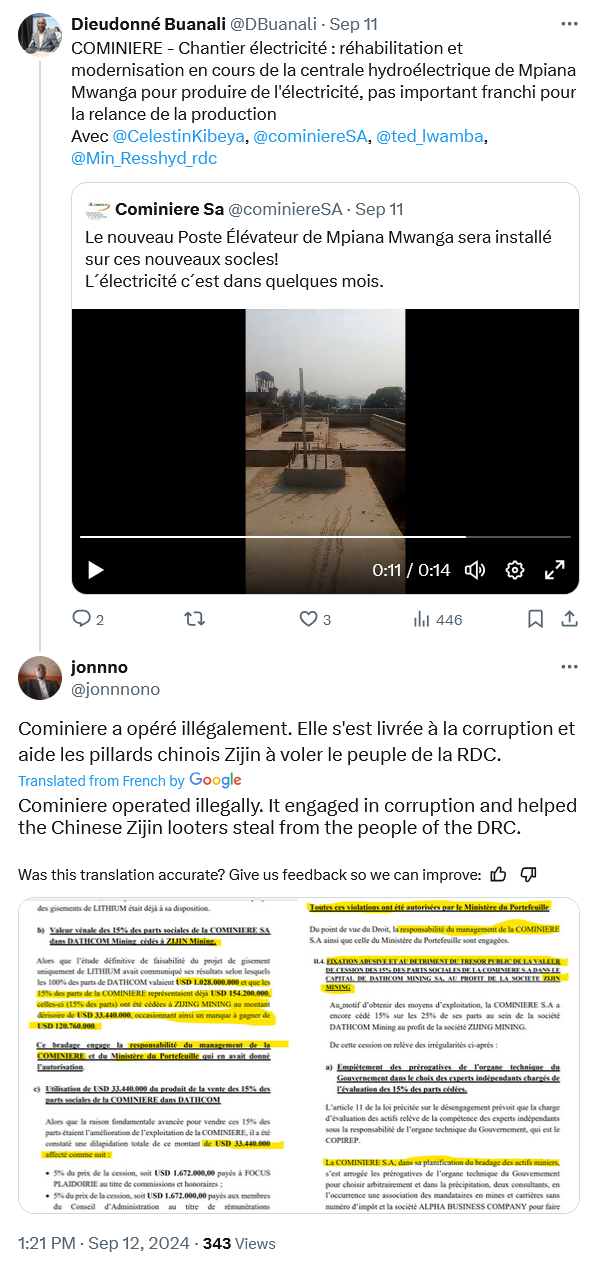598x1266 pixels.
Task: Like the tweet with 3 likes
Action: click(x=309, y=620)
